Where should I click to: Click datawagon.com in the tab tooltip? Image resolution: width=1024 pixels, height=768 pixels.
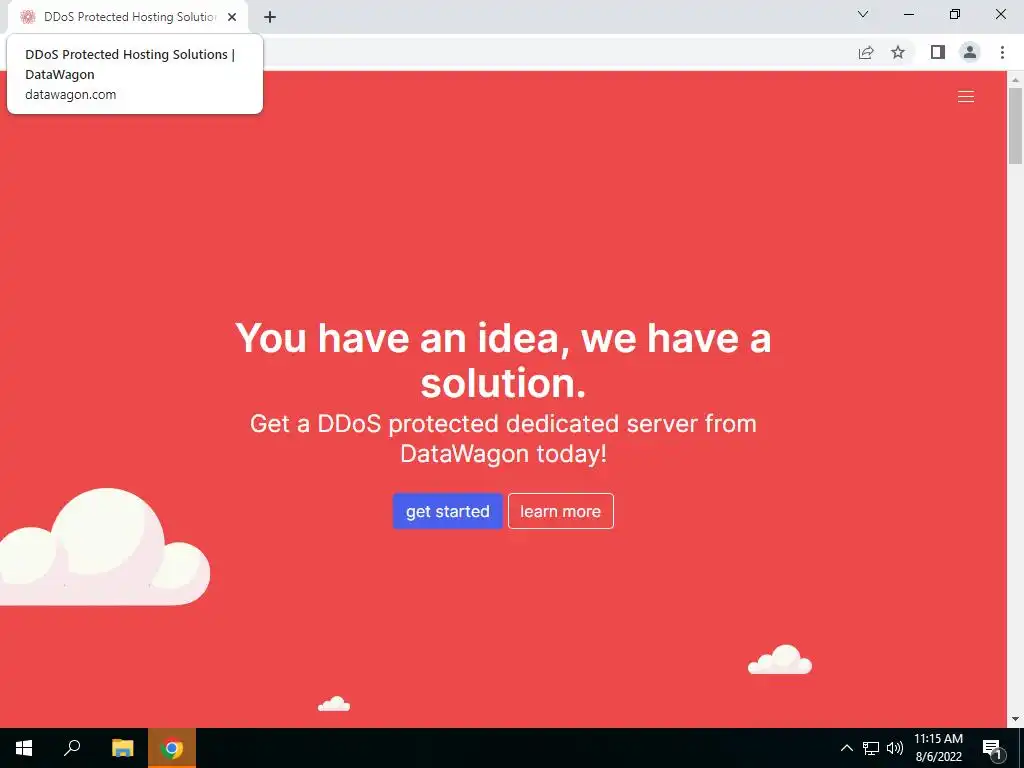(x=71, y=95)
